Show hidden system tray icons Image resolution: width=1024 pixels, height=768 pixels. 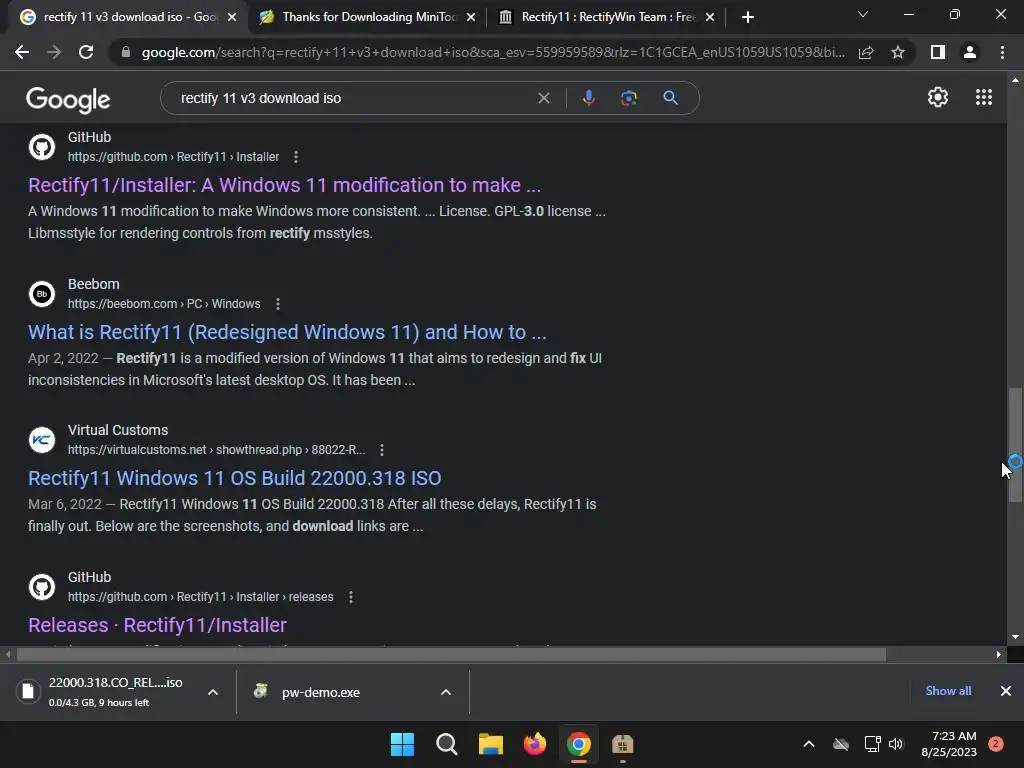pos(808,744)
